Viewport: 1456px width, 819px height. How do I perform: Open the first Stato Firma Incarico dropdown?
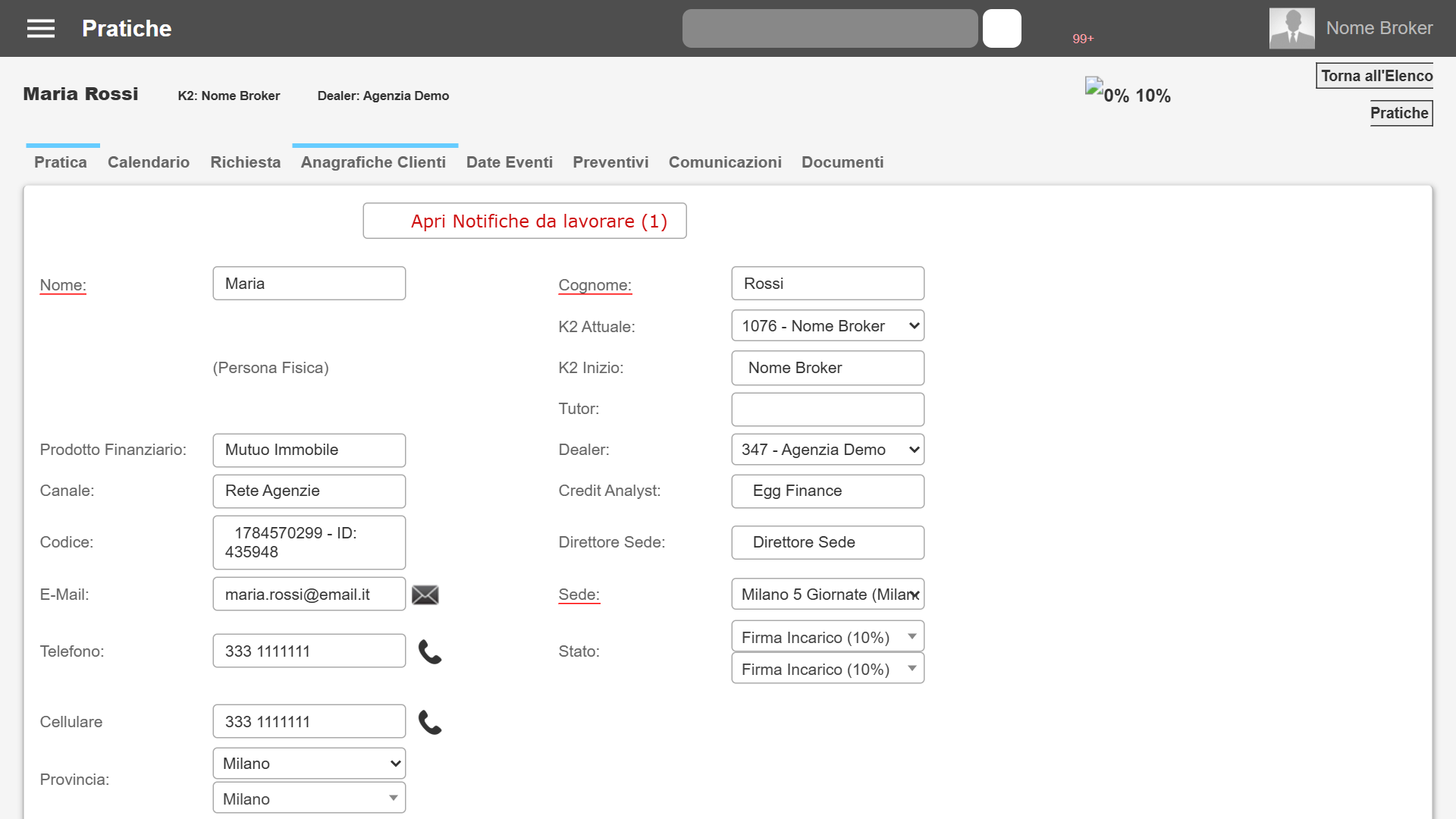pos(828,637)
